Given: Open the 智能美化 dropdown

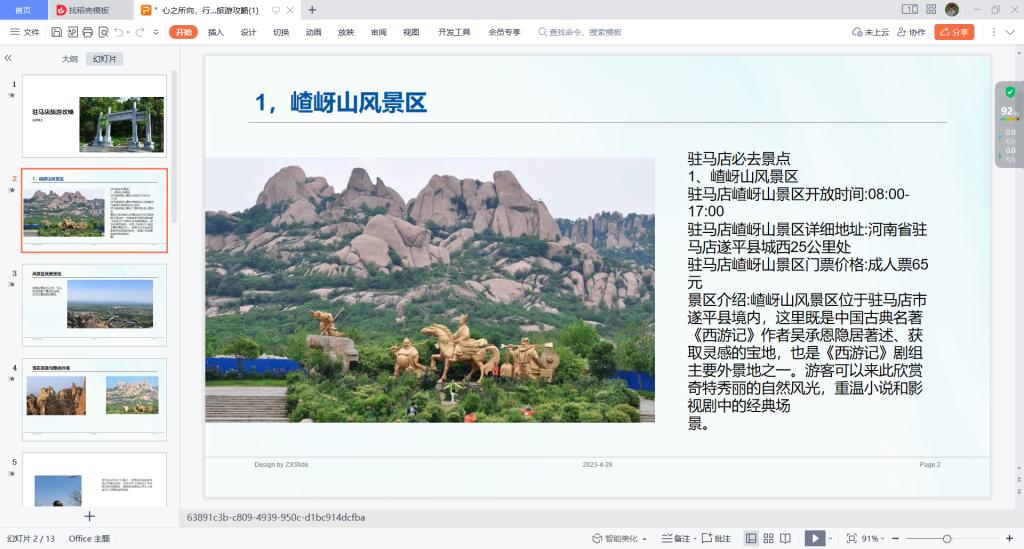Looking at the screenshot, I should [x=619, y=538].
